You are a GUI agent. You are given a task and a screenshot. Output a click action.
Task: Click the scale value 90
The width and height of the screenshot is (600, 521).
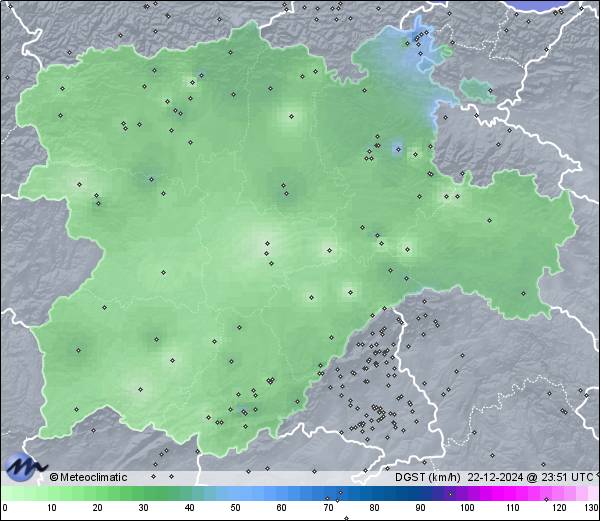[x=420, y=508]
